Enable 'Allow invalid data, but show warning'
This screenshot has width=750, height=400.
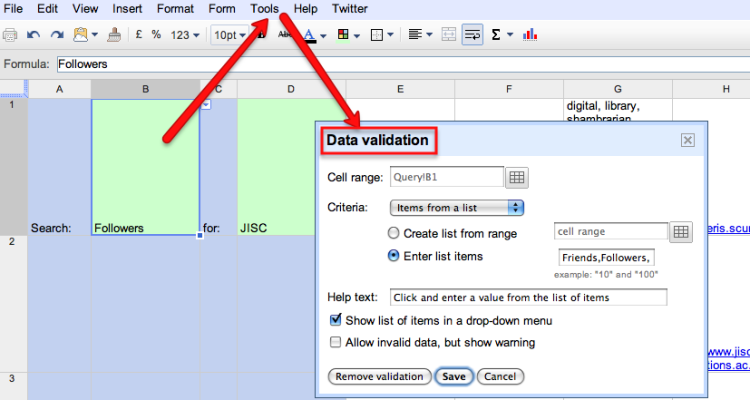coord(335,343)
